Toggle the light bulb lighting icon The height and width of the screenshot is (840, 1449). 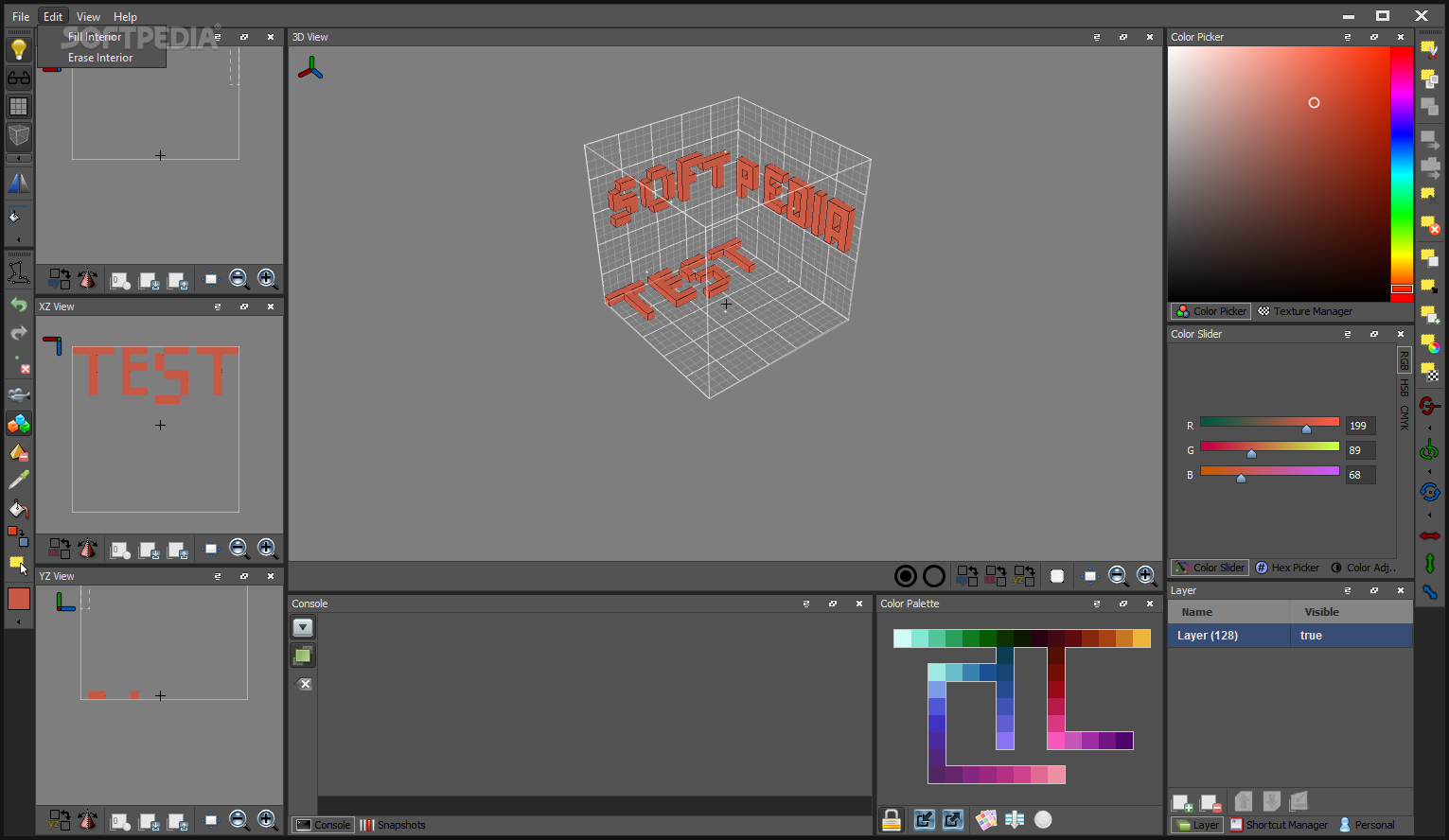[19, 50]
